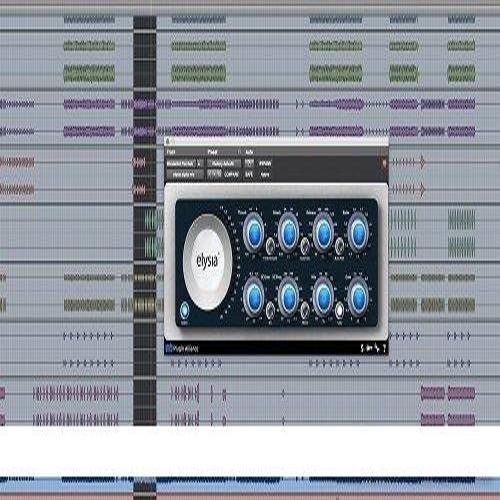The image size is (500, 500).
Task: Click the Native format button
Action: [x=265, y=174]
